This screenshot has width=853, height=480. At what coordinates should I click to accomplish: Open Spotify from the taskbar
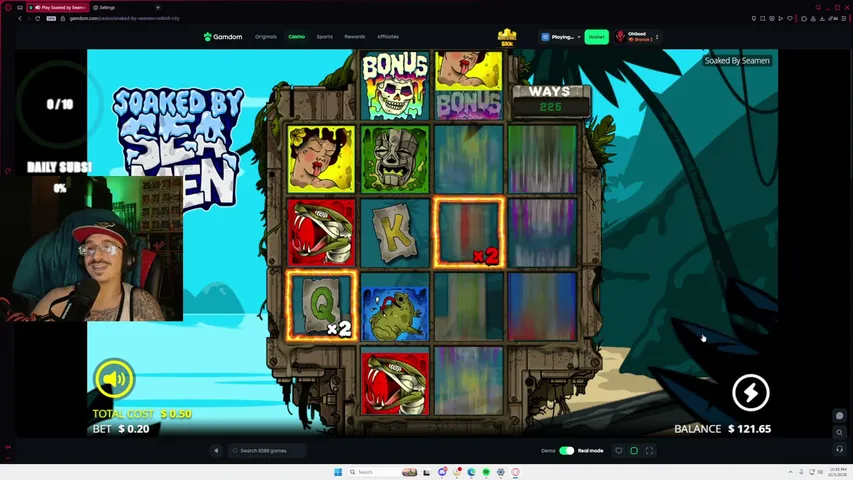[486, 472]
